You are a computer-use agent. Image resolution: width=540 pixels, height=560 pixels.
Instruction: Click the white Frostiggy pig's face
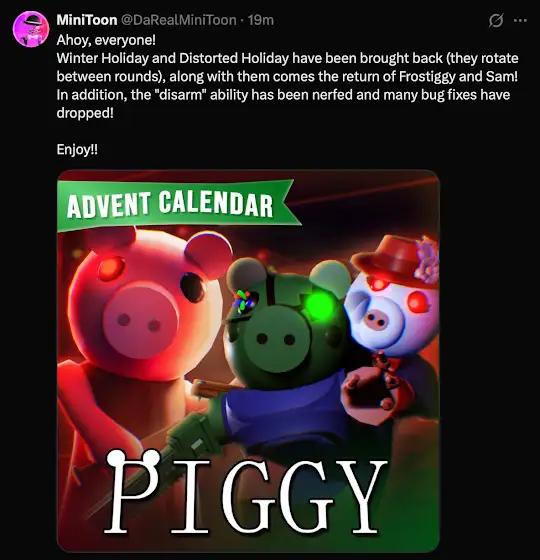pyautogui.click(x=391, y=316)
